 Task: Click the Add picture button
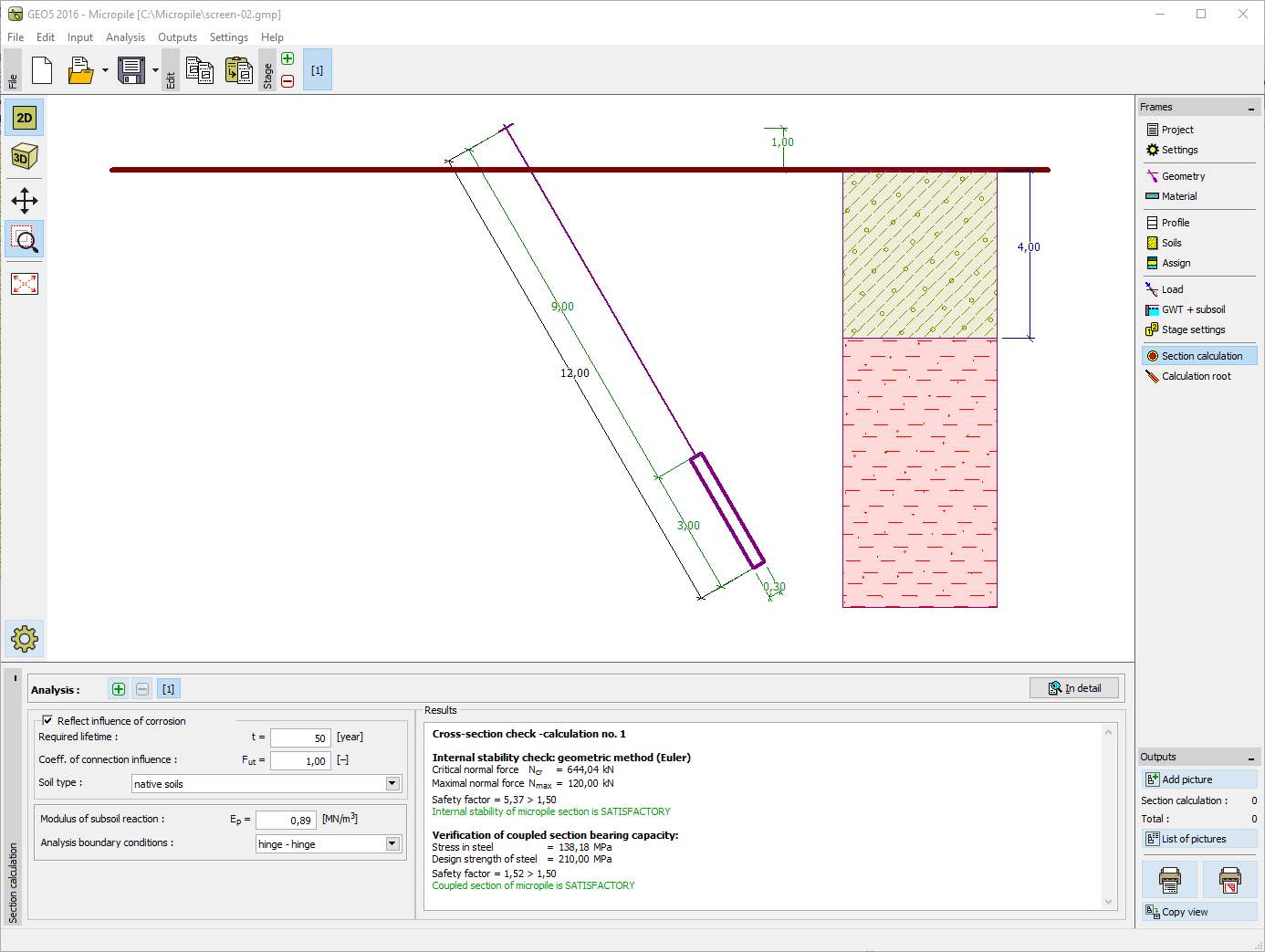click(1198, 779)
